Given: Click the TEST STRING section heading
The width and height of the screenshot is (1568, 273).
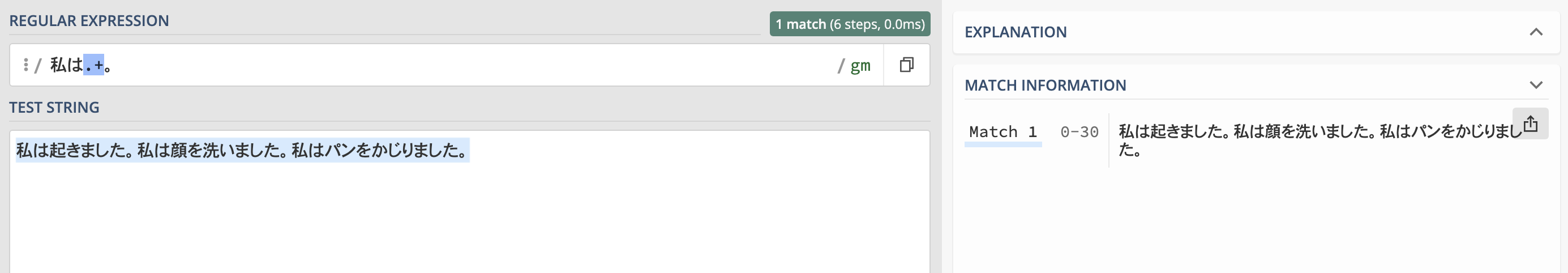Looking at the screenshot, I should tap(54, 107).
